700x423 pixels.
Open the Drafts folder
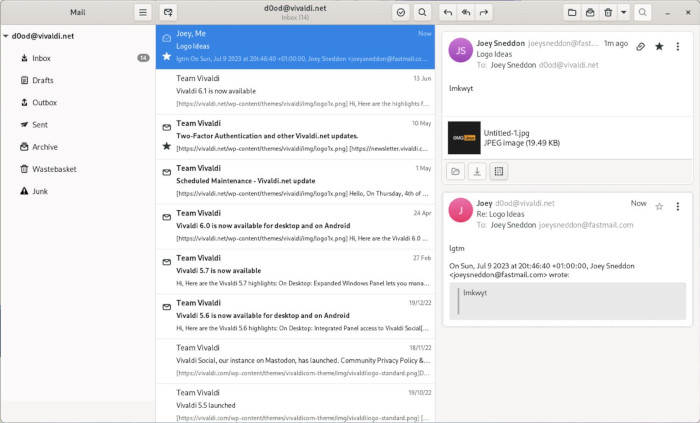coord(43,80)
